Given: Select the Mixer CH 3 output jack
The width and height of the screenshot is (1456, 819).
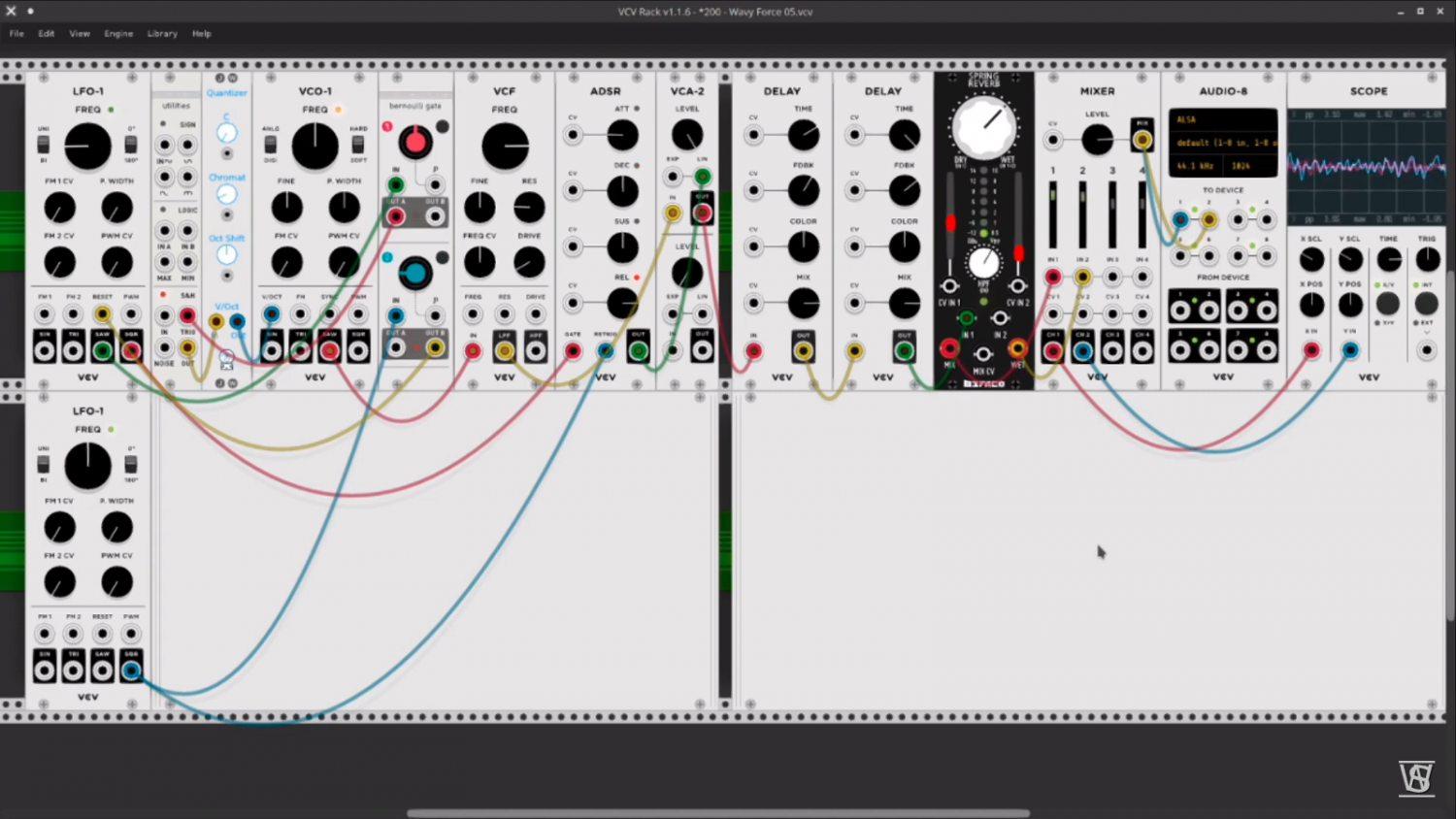Looking at the screenshot, I should pyautogui.click(x=1112, y=350).
